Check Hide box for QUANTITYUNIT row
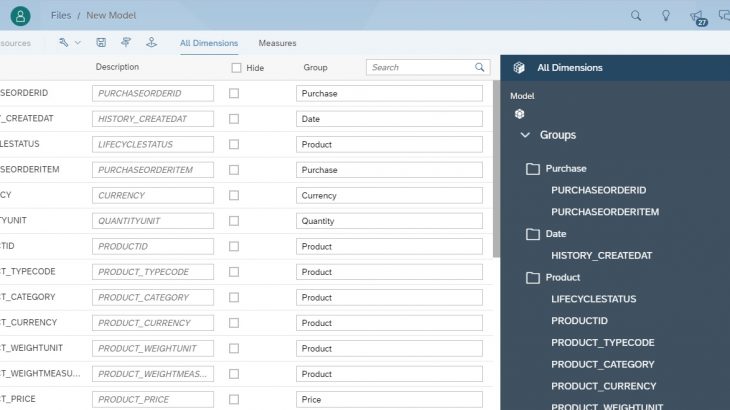This screenshot has width=730, height=410. click(x=234, y=221)
